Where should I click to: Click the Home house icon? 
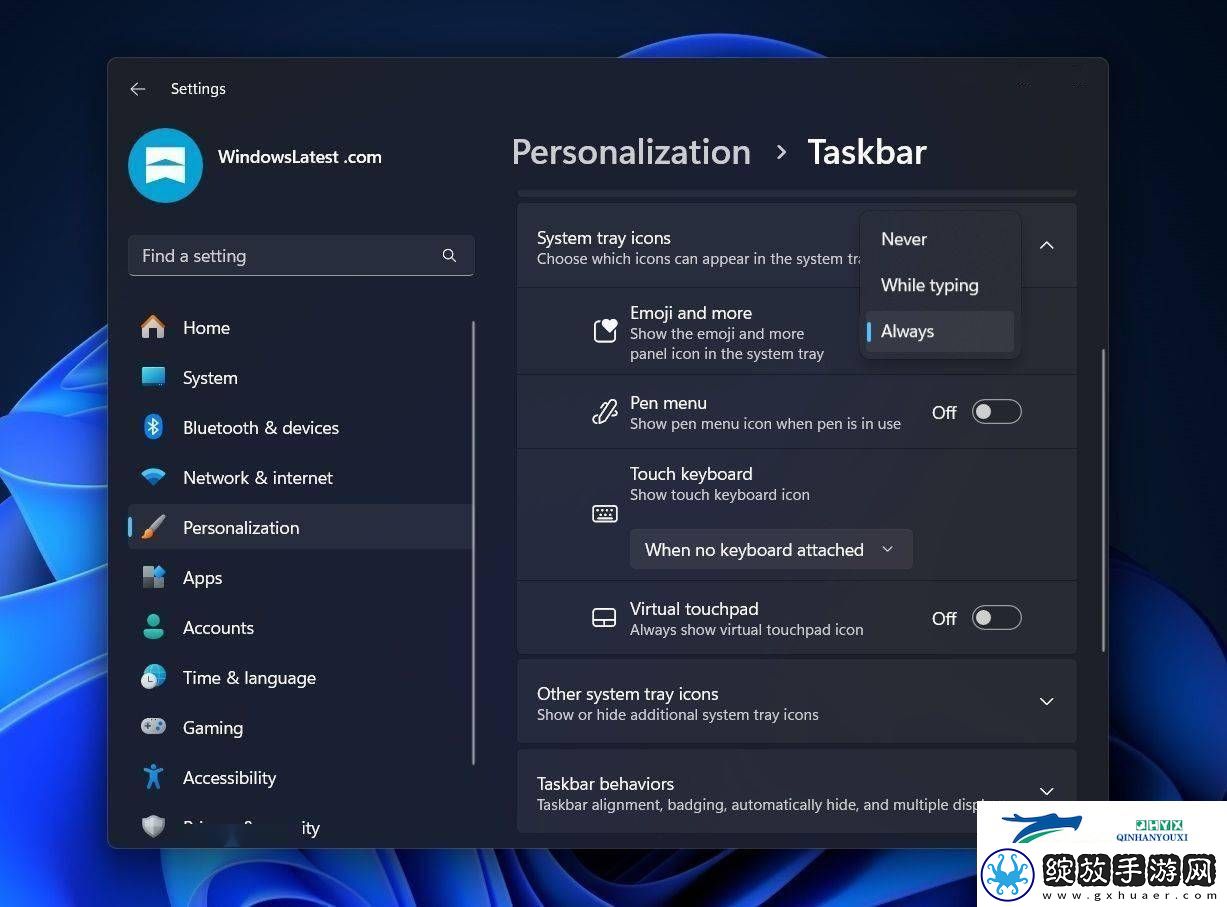tap(153, 327)
